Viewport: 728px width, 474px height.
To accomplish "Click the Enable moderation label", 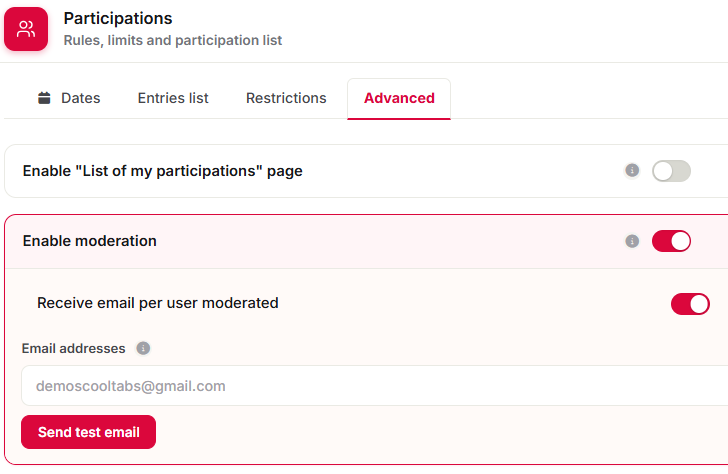I will 90,241.
